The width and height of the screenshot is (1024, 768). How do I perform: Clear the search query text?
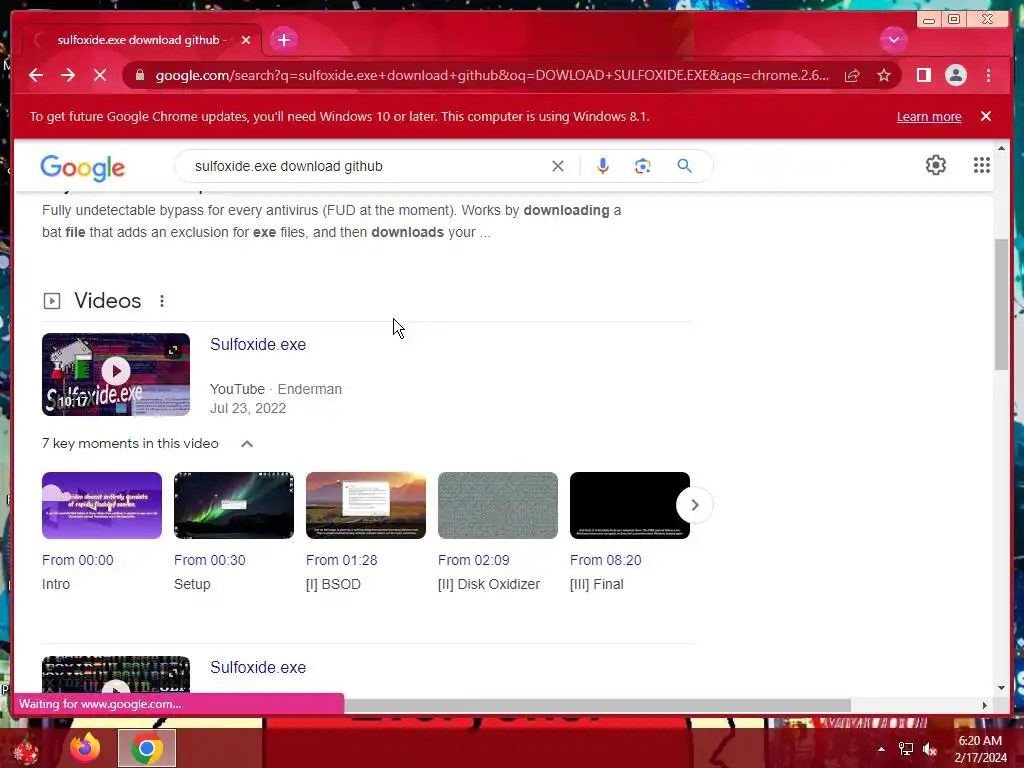click(558, 166)
